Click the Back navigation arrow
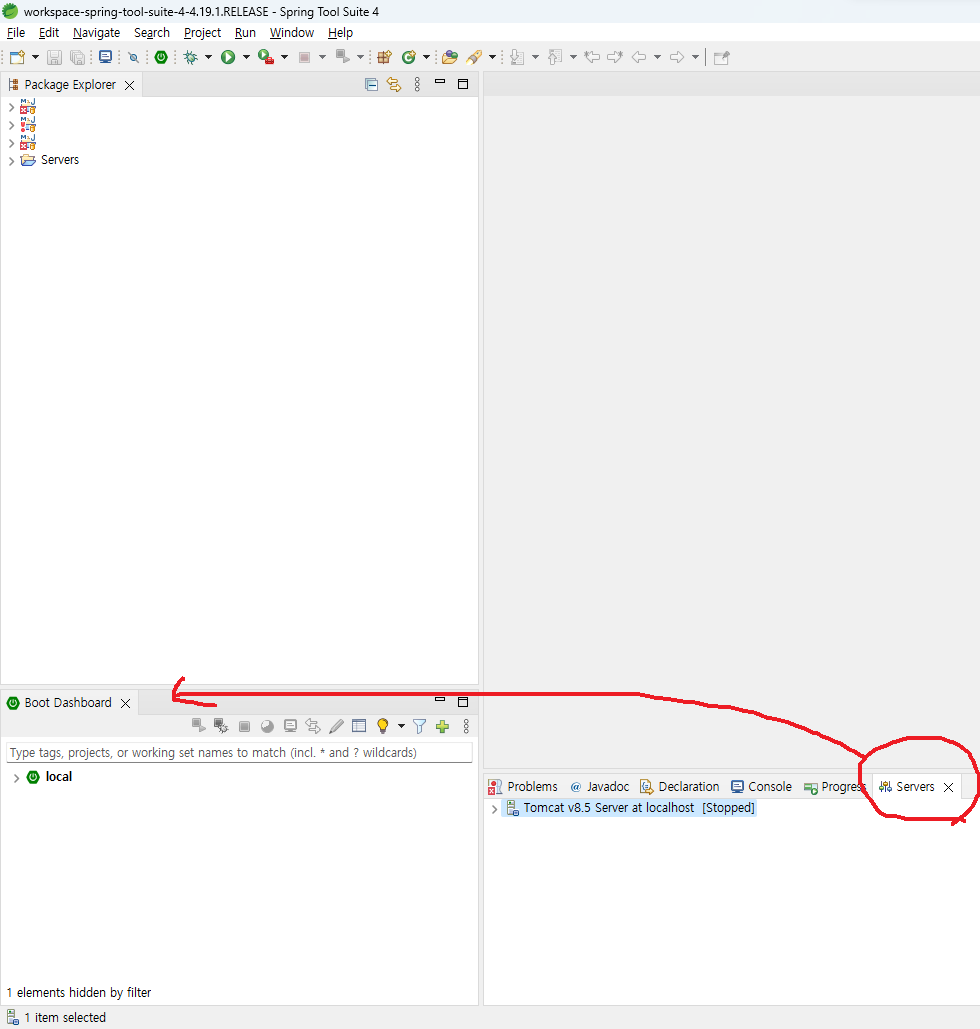 tap(639, 57)
